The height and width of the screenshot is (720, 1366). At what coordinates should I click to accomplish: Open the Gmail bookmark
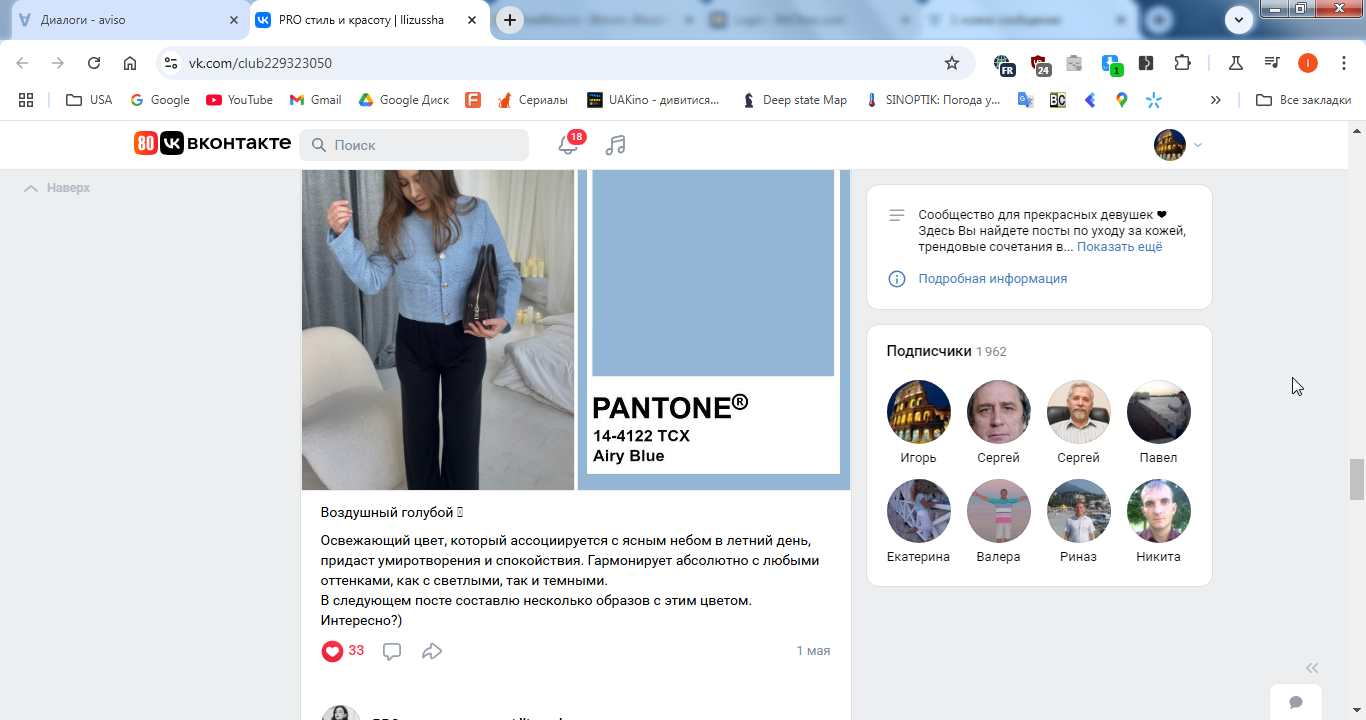(316, 100)
